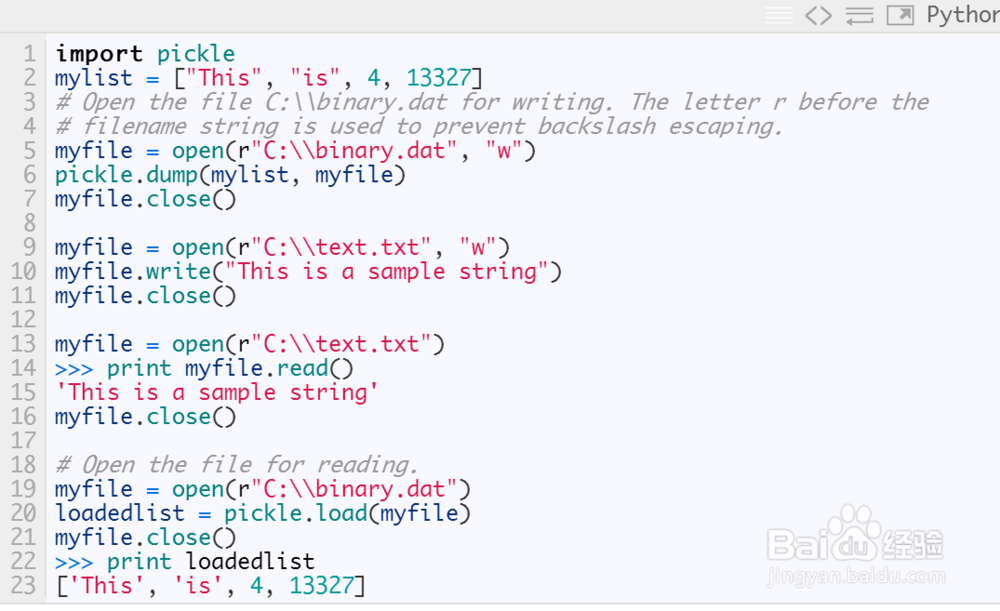Click line number 1 in the gutter
Viewport: 1000px width, 611px height.
click(29, 54)
